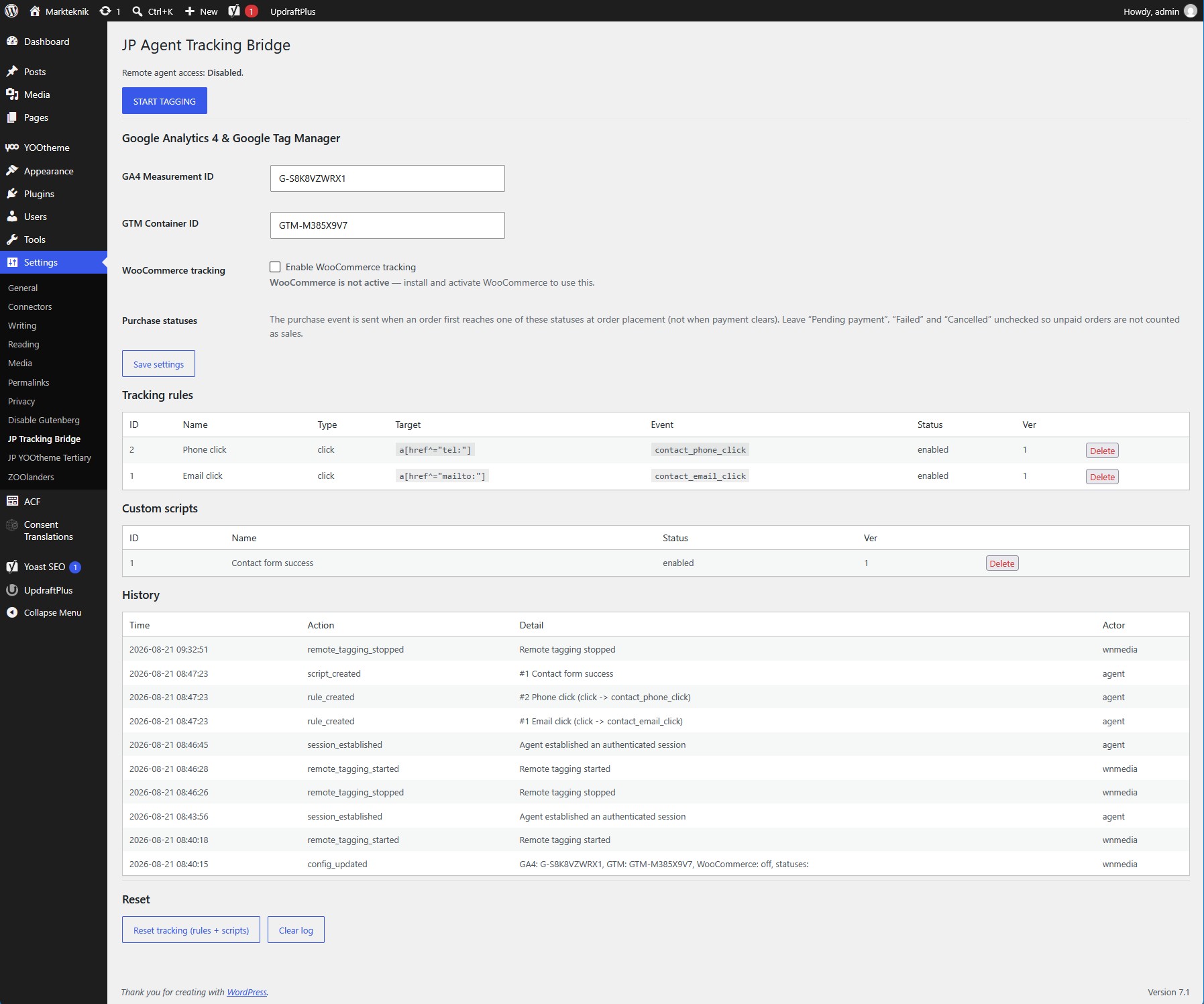Delete the Contact form success script
Viewport: 1204px width, 1004px height.
point(1002,563)
